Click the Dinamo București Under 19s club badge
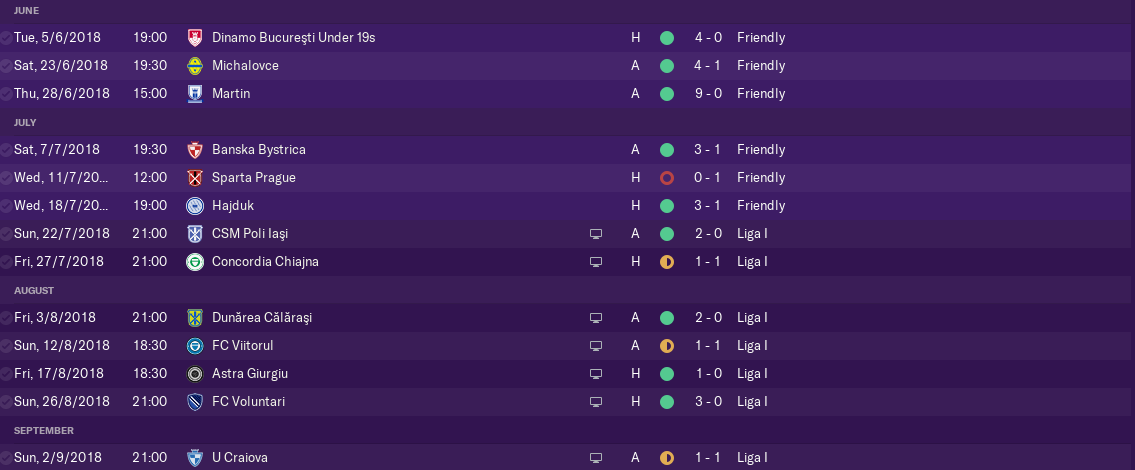This screenshot has height=470, width=1135. pyautogui.click(x=195, y=38)
